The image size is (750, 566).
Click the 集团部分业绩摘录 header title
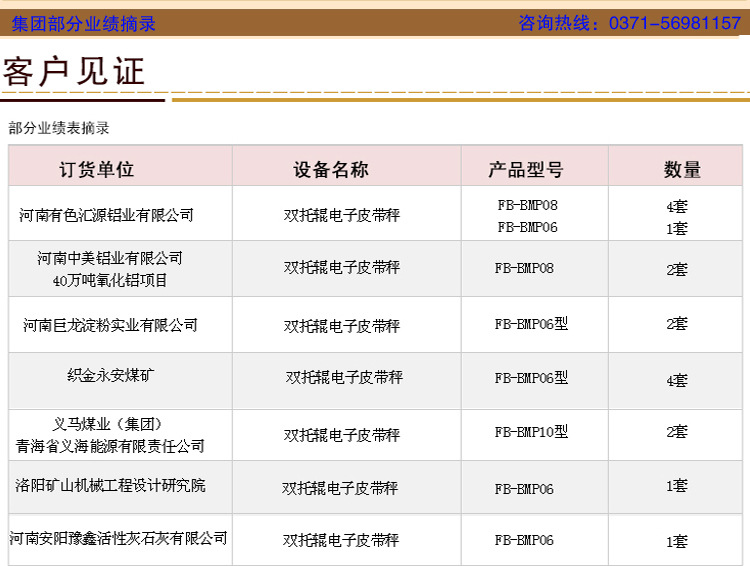pyautogui.click(x=83, y=23)
